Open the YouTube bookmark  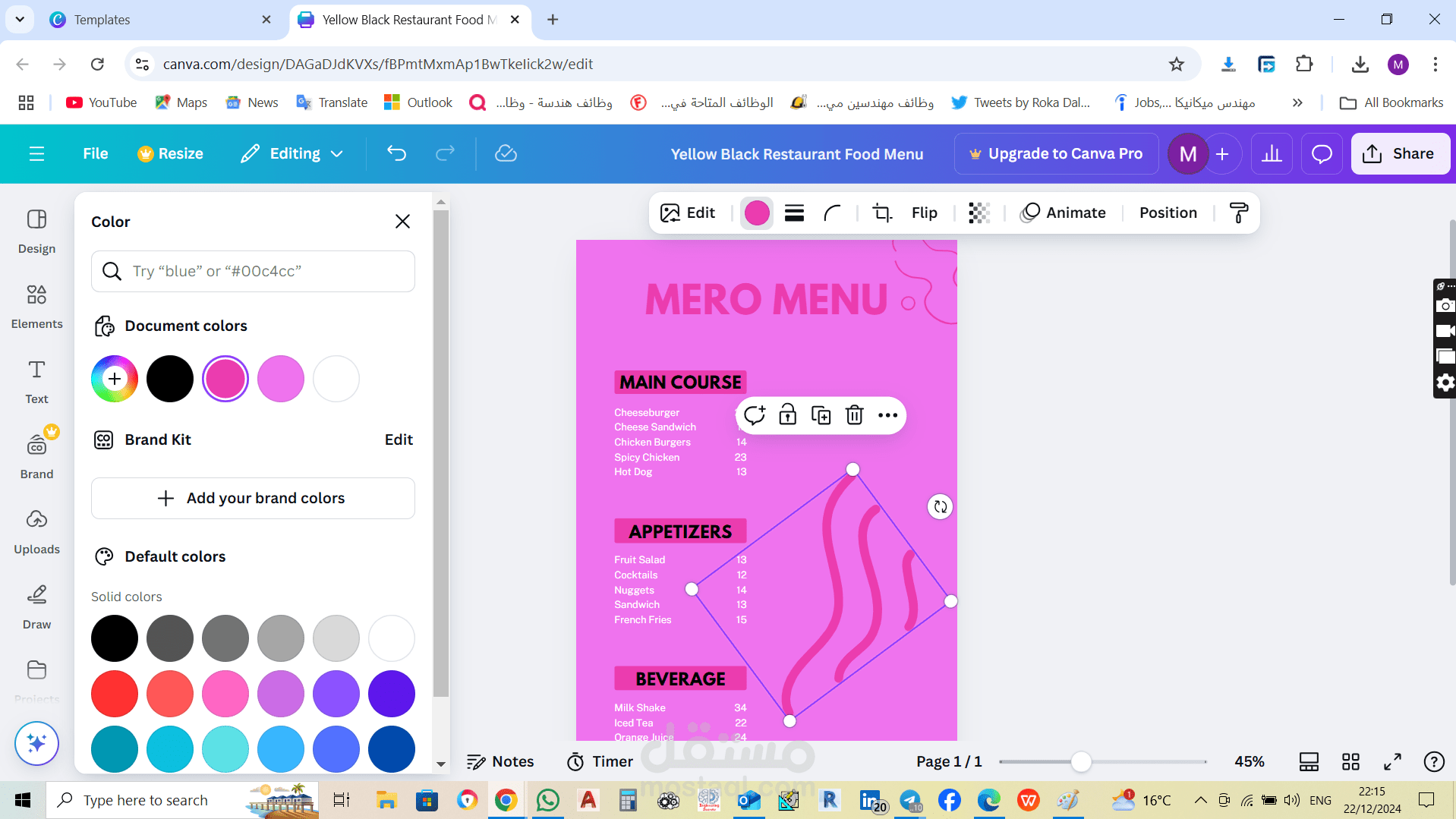[x=101, y=102]
